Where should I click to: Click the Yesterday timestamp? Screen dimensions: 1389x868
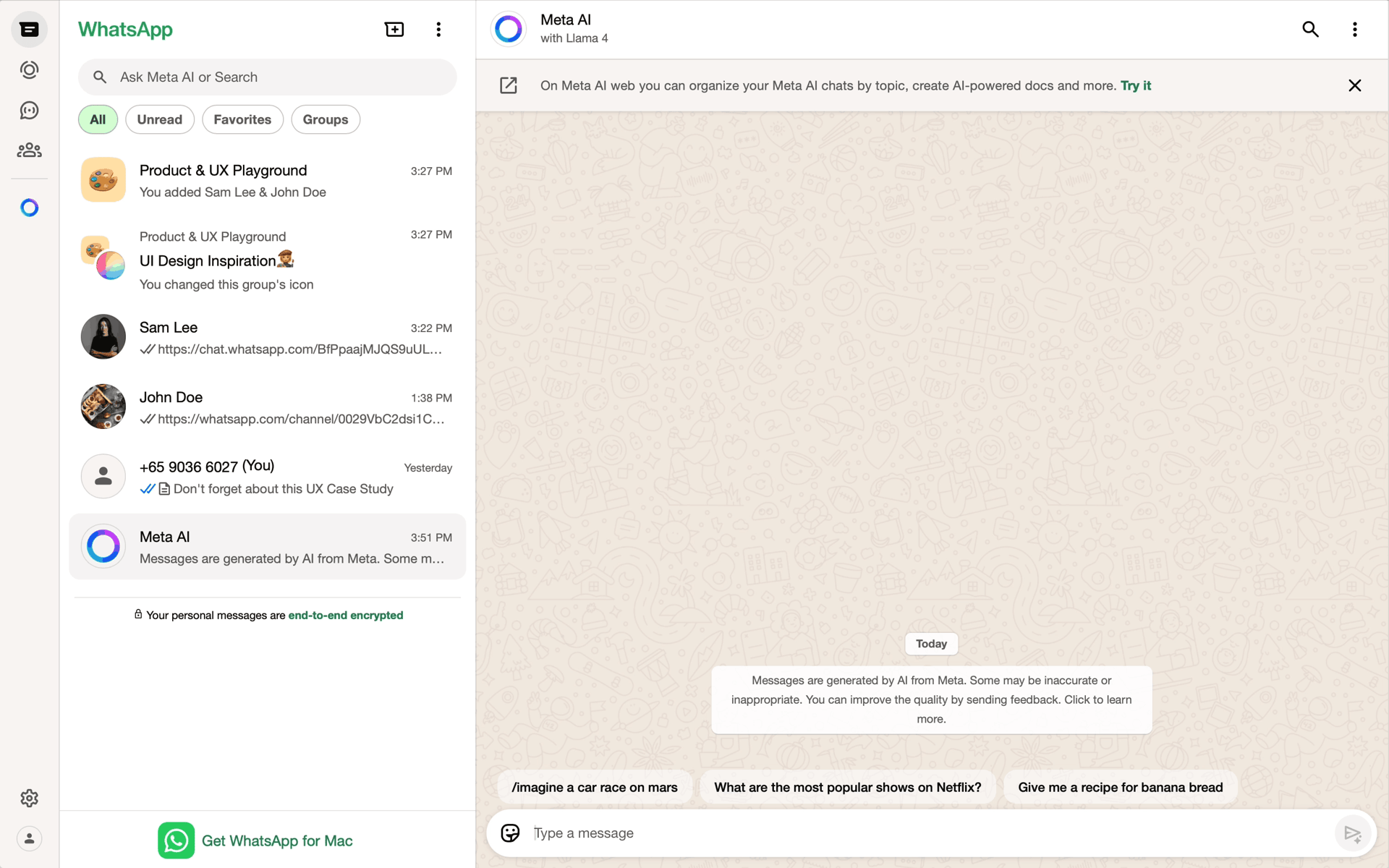point(428,468)
